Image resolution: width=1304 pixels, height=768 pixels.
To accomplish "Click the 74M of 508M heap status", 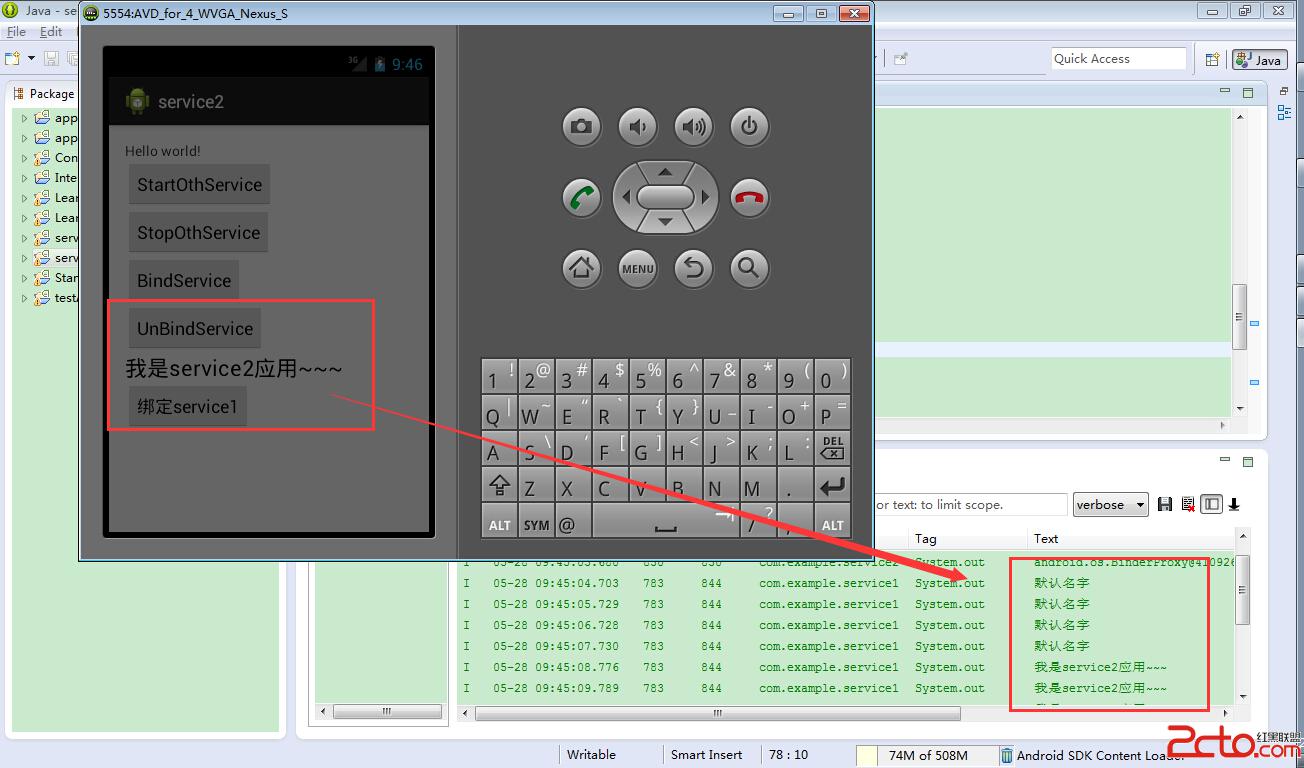I will (928, 756).
